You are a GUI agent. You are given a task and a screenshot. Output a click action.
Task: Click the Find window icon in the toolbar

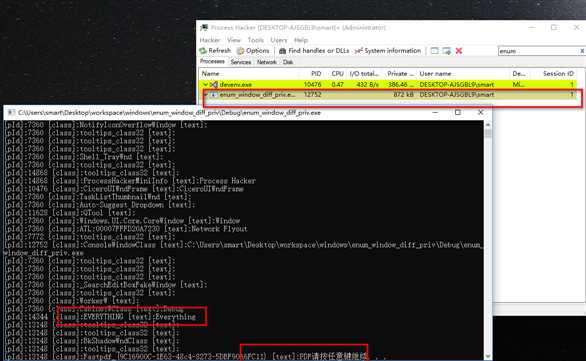tap(434, 50)
